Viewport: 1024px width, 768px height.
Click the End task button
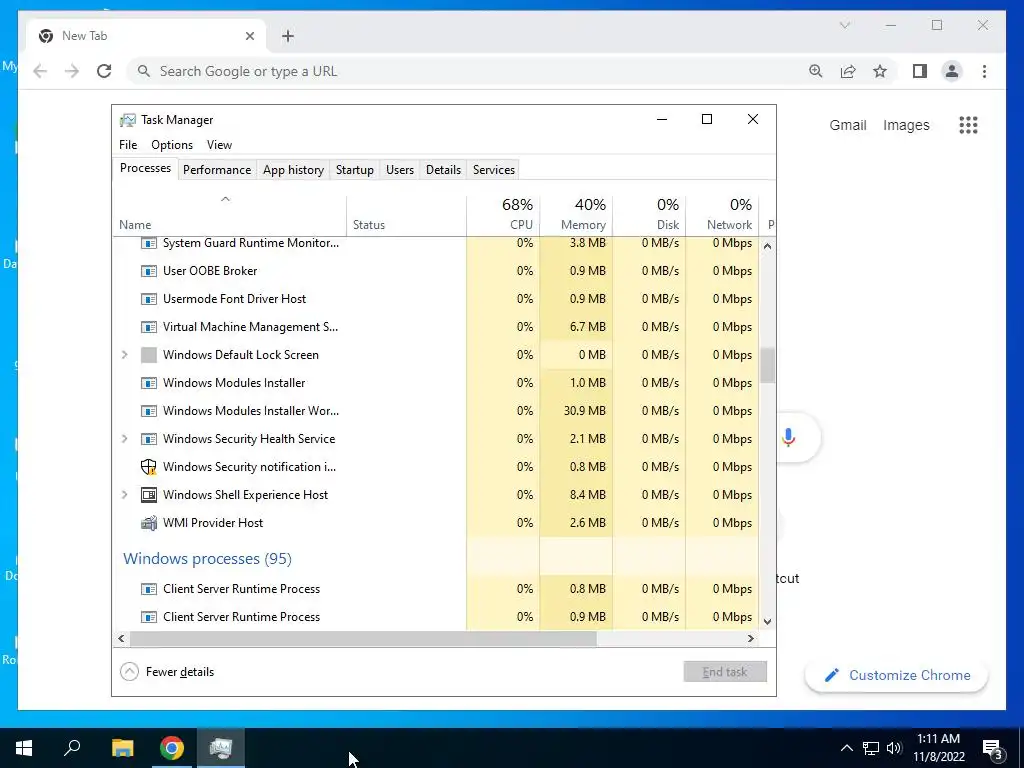click(x=725, y=672)
